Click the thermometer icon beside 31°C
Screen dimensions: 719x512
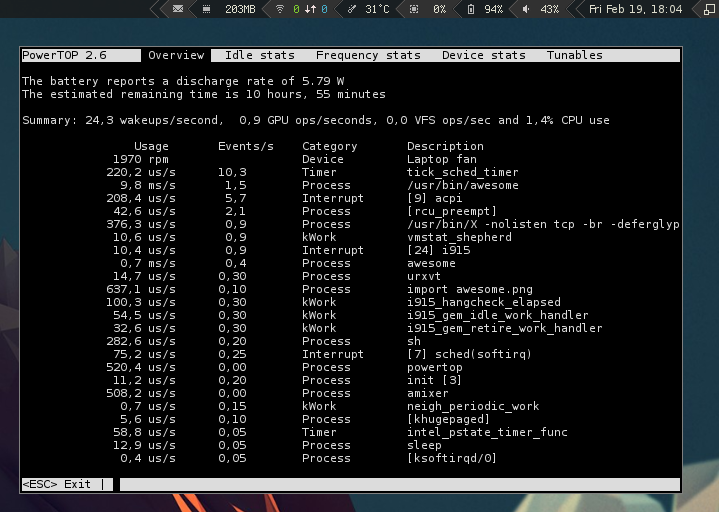pos(352,9)
